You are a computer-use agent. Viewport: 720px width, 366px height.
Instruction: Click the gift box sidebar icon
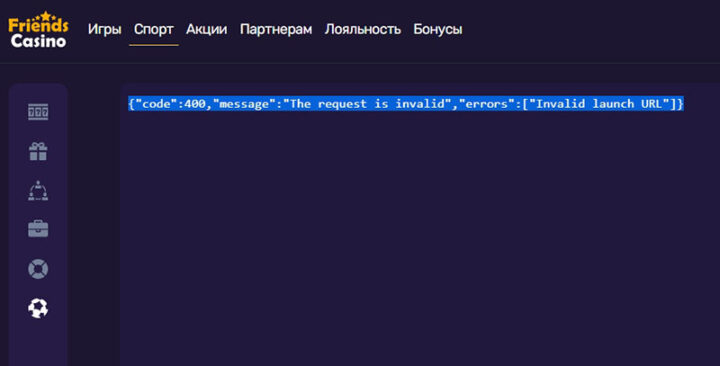tap(38, 151)
